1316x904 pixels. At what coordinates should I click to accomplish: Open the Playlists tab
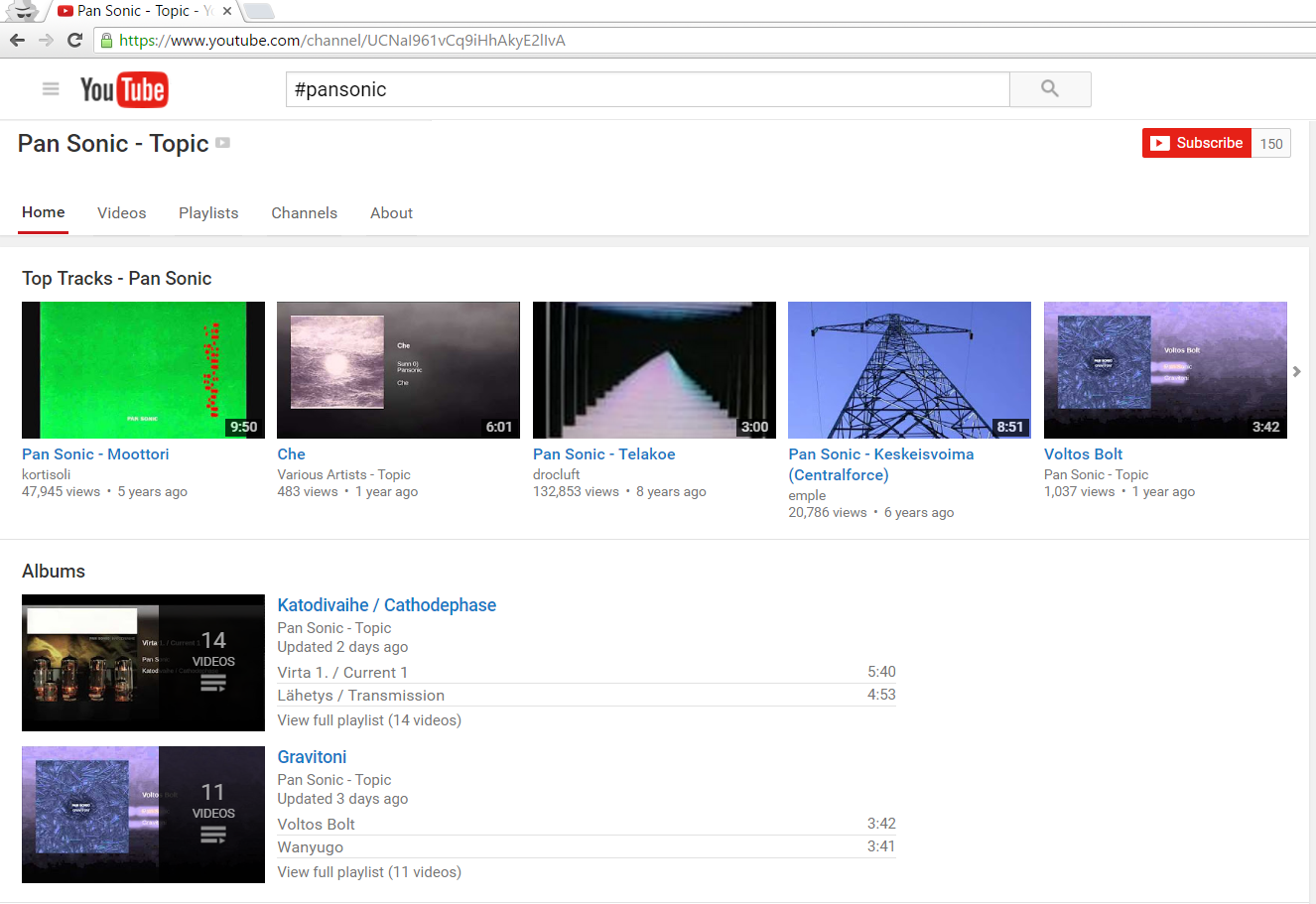click(x=208, y=213)
